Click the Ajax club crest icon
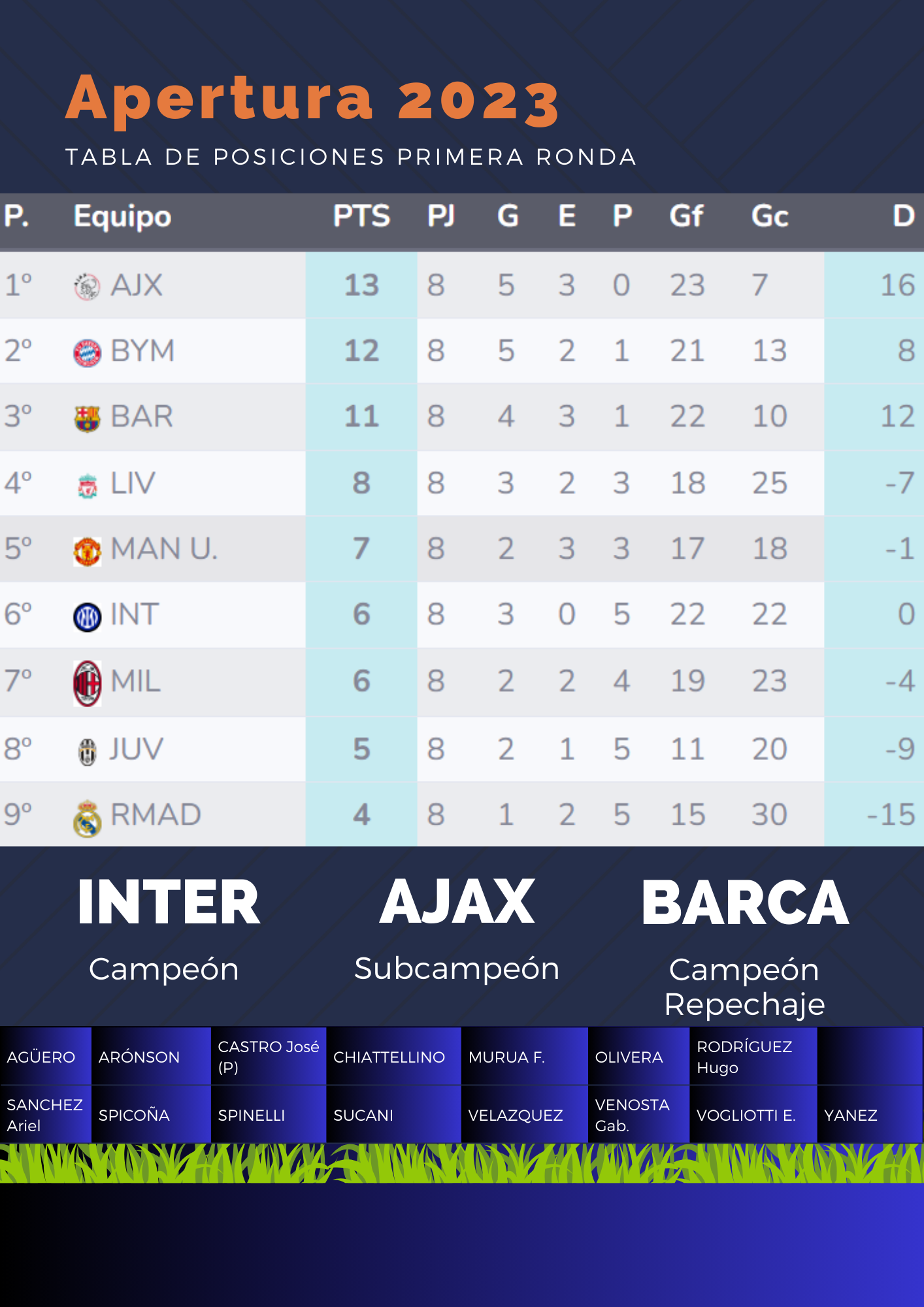 click(86, 286)
